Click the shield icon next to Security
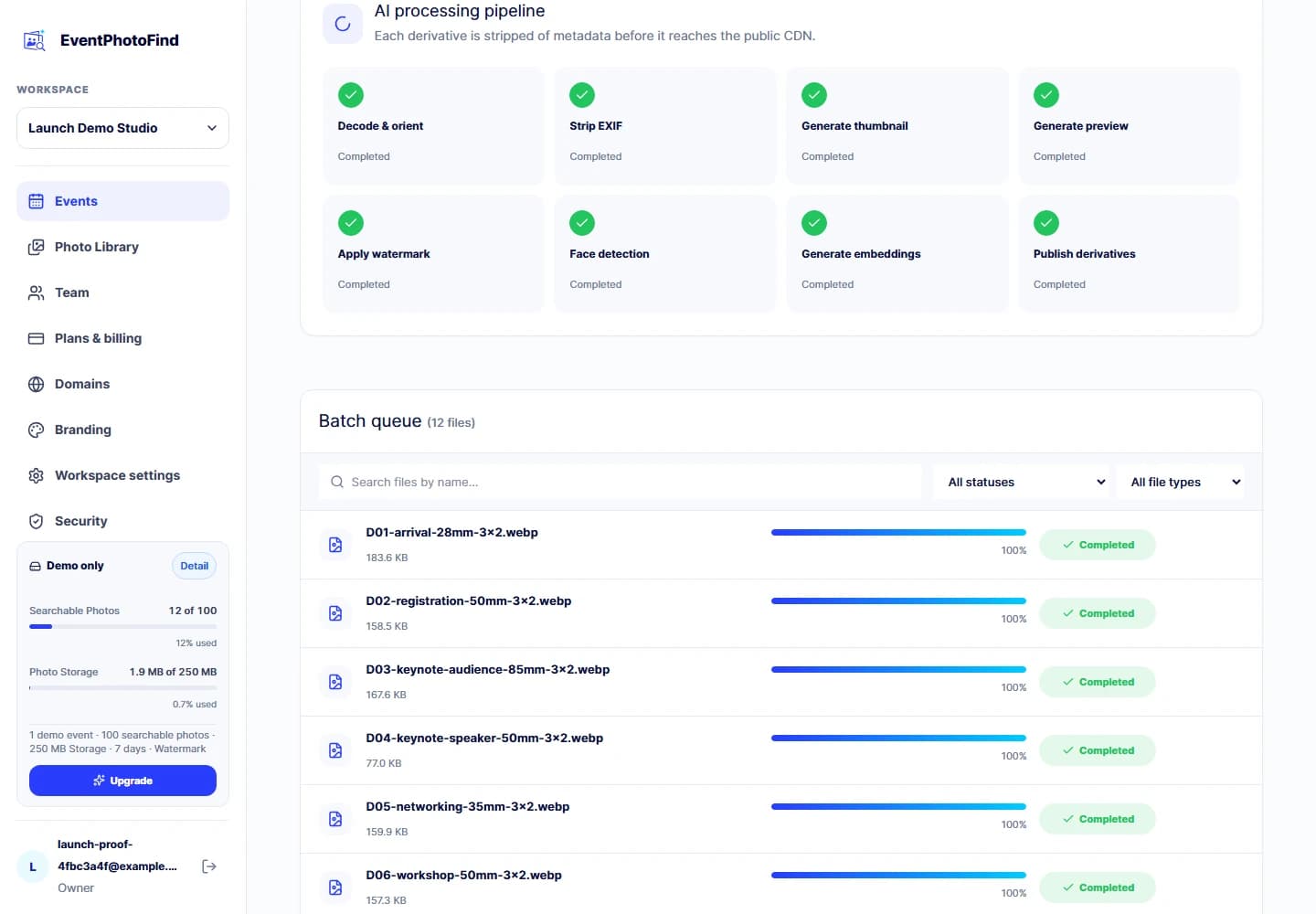 (37, 521)
